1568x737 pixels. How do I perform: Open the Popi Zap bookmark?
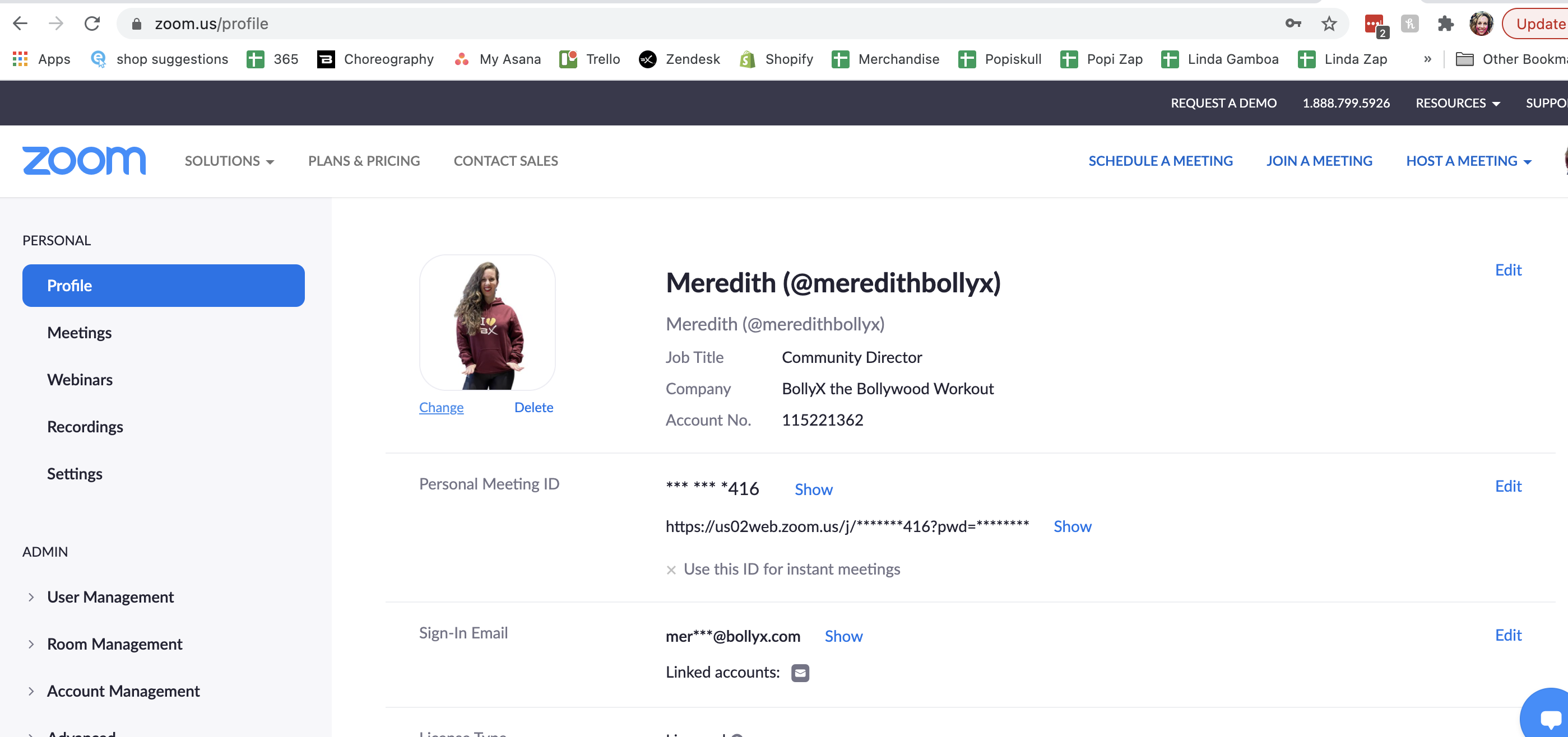(x=1102, y=59)
